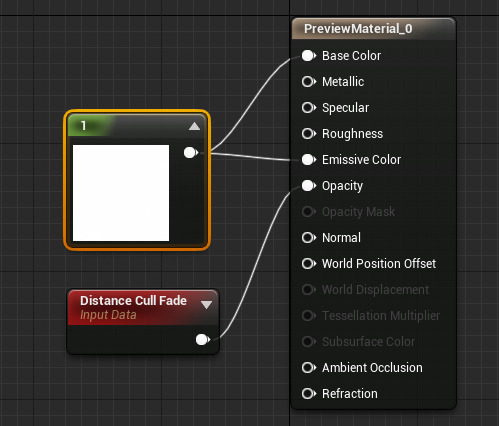This screenshot has width=499, height=426.
Task: Click the Normal input pin
Action: pyautogui.click(x=309, y=238)
